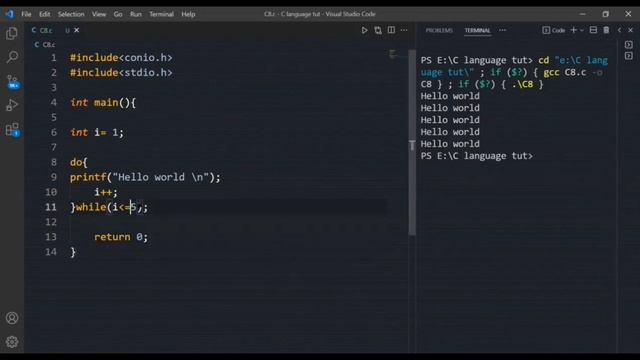Click line number 1 in gutter

(x=53, y=58)
